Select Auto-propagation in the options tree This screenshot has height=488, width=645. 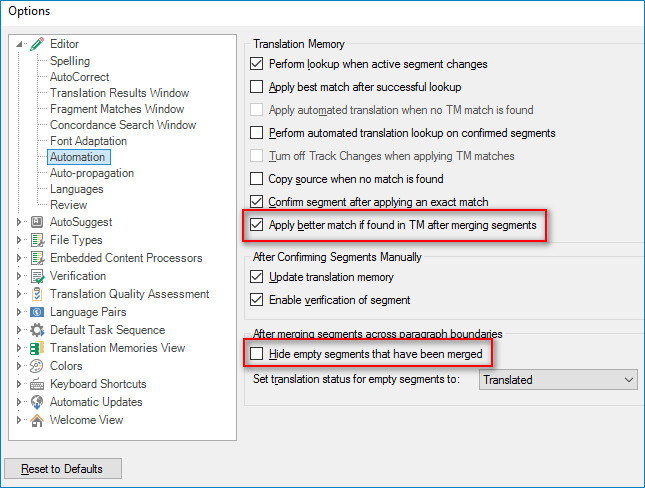(x=91, y=173)
